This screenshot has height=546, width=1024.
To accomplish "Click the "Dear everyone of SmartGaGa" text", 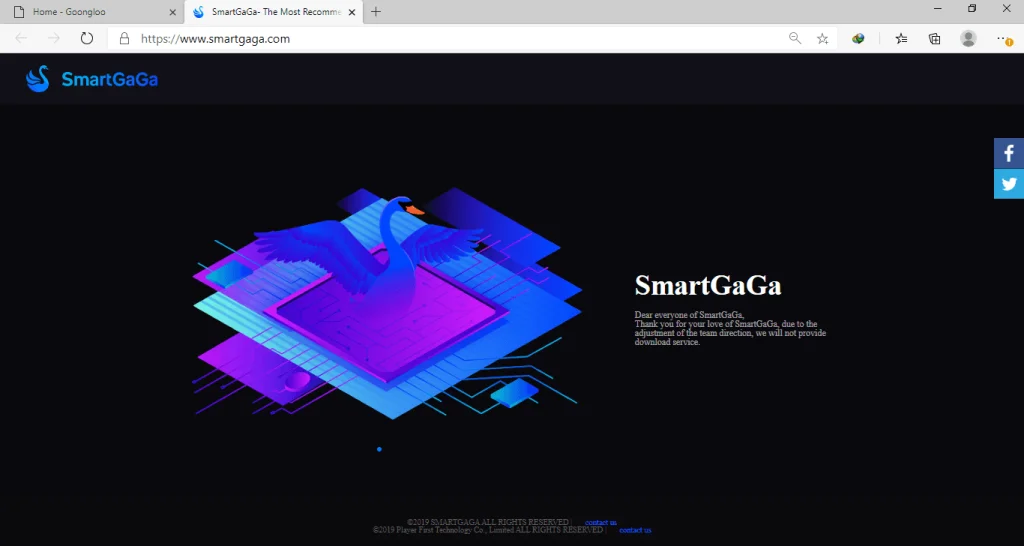I will click(x=689, y=315).
